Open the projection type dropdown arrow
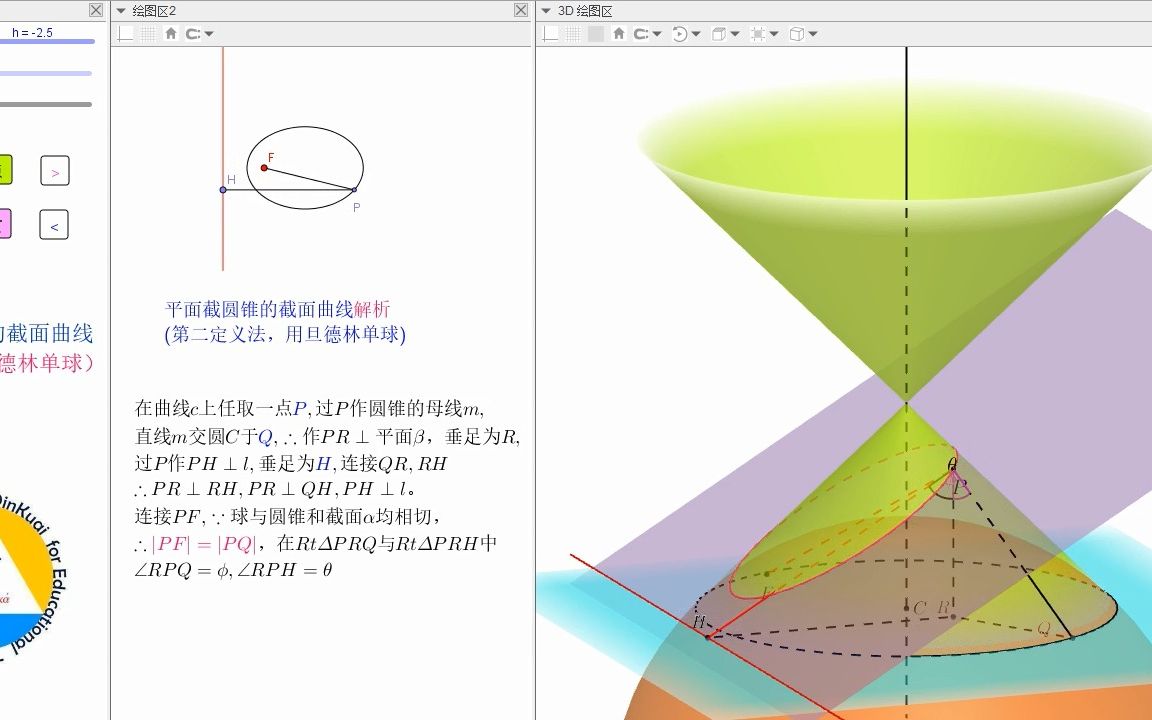This screenshot has width=1152, height=720. (x=812, y=33)
